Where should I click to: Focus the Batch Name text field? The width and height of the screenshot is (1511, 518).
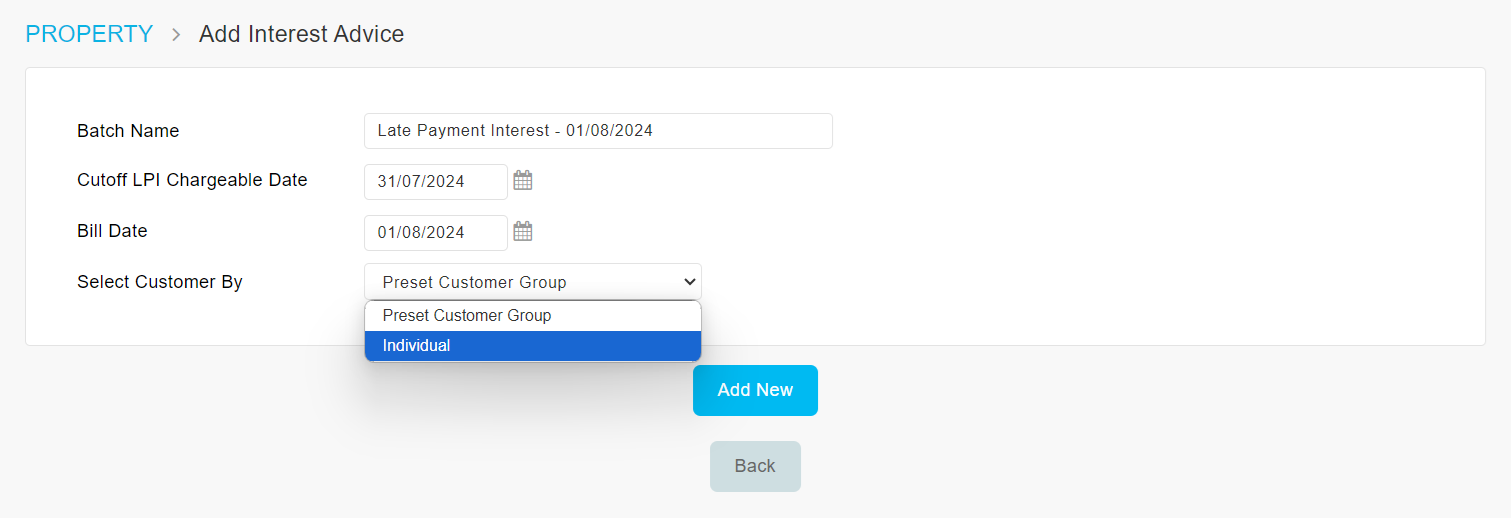[x=598, y=131]
